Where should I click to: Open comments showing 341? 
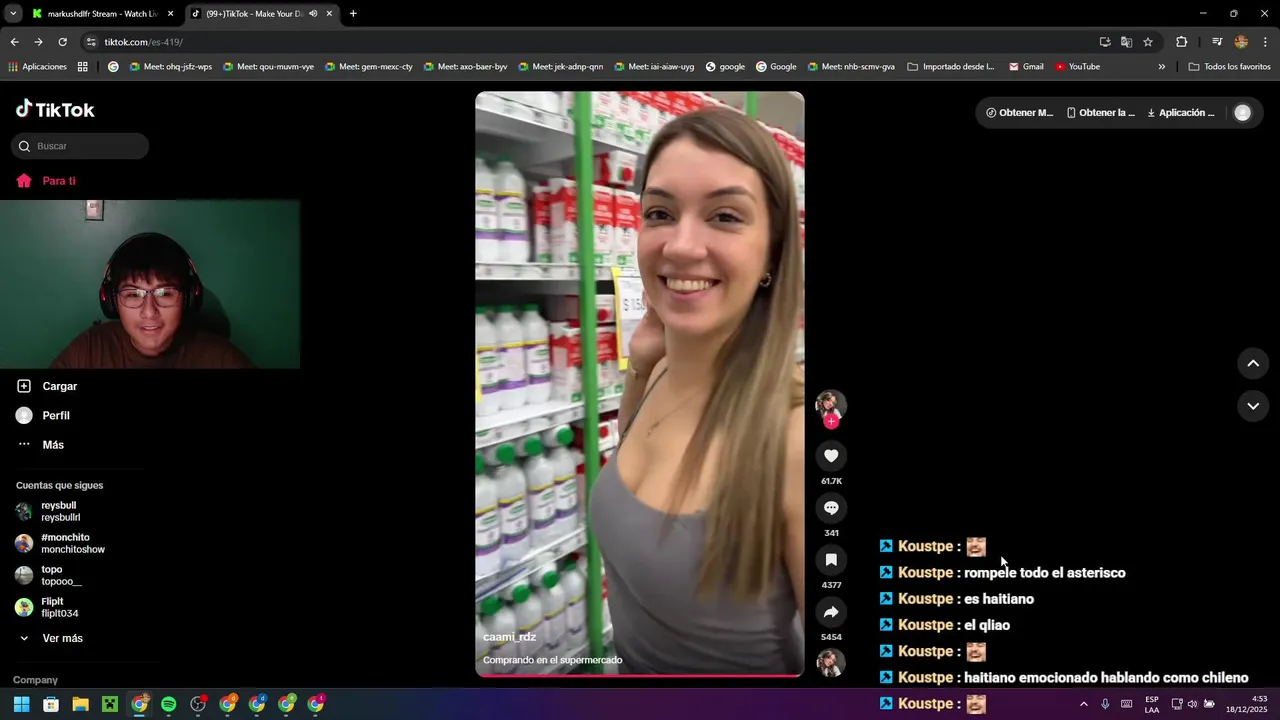click(x=831, y=508)
